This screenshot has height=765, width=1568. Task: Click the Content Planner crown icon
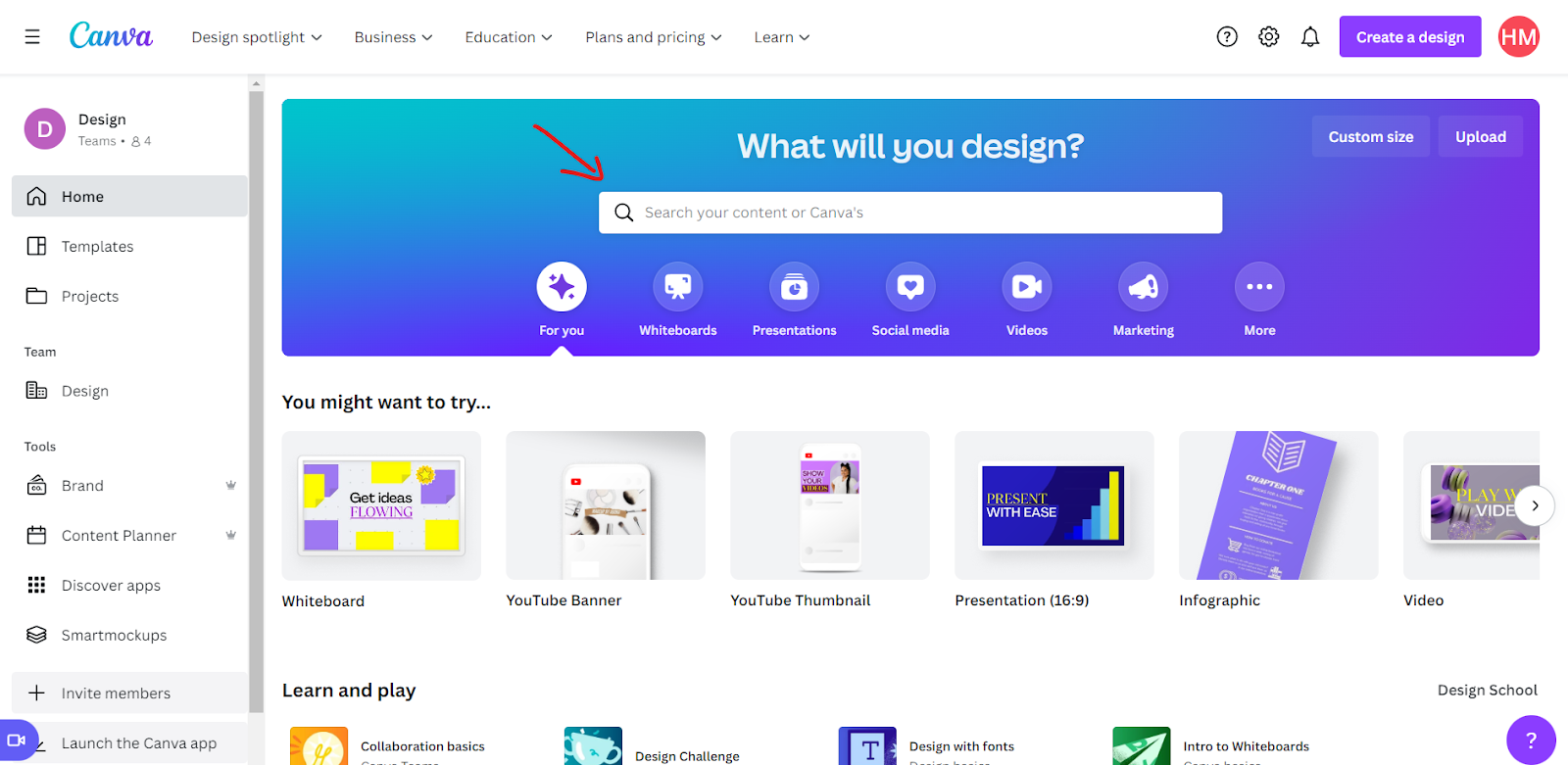coord(231,535)
